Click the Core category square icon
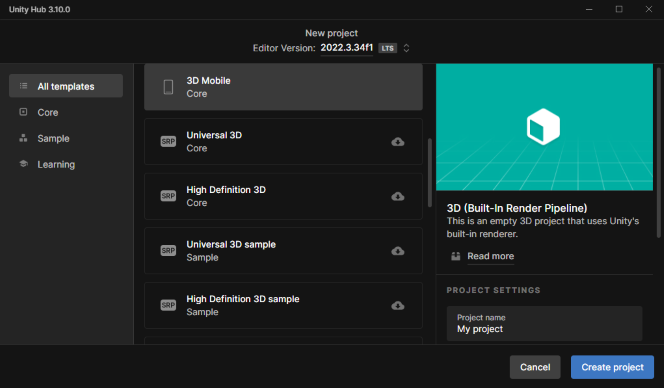 pyautogui.click(x=23, y=112)
